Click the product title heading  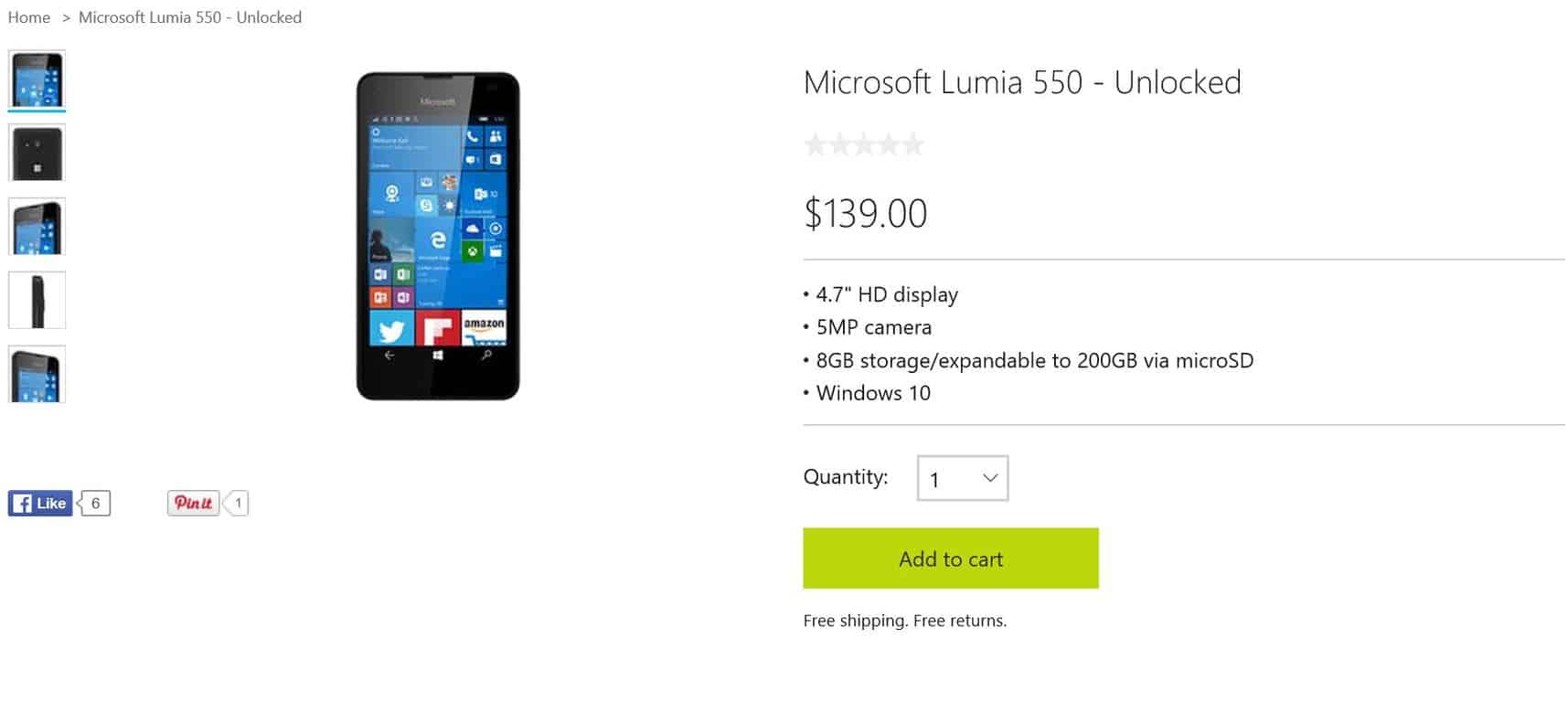[1021, 82]
